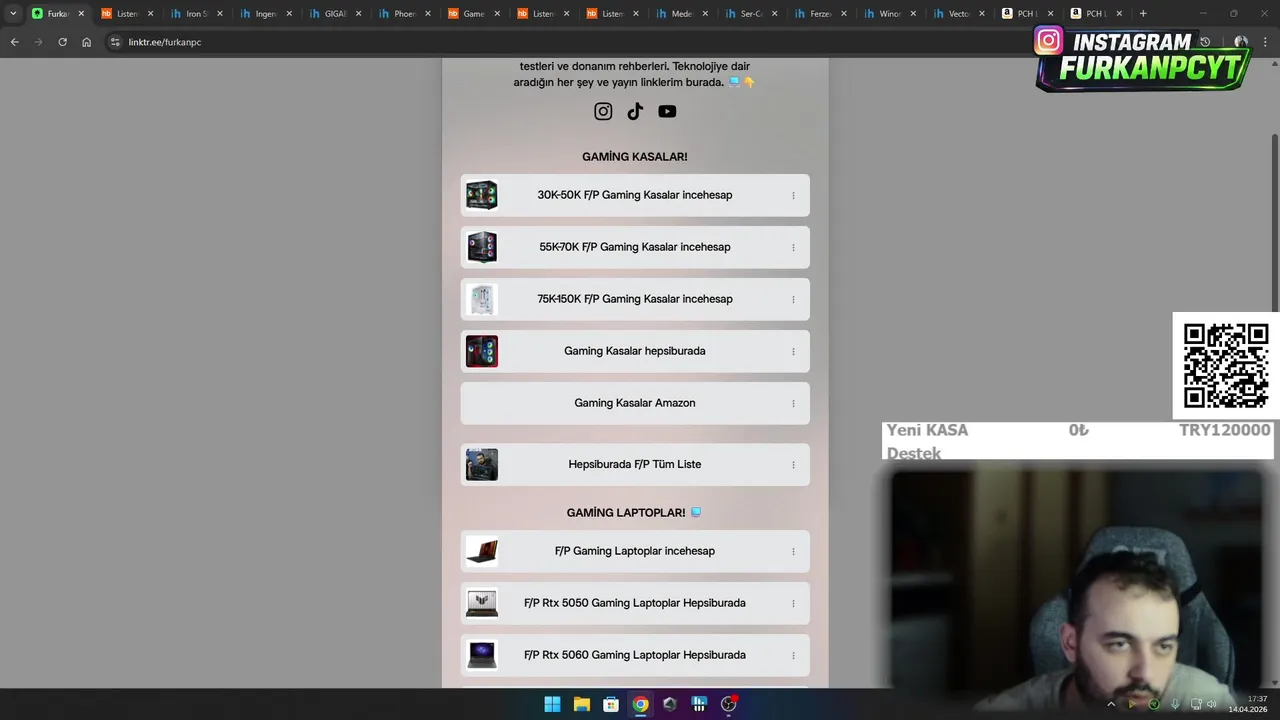This screenshot has width=1280, height=720.
Task: Click the laptop thumbnail on Rtx 5060 row
Action: pyautogui.click(x=482, y=655)
